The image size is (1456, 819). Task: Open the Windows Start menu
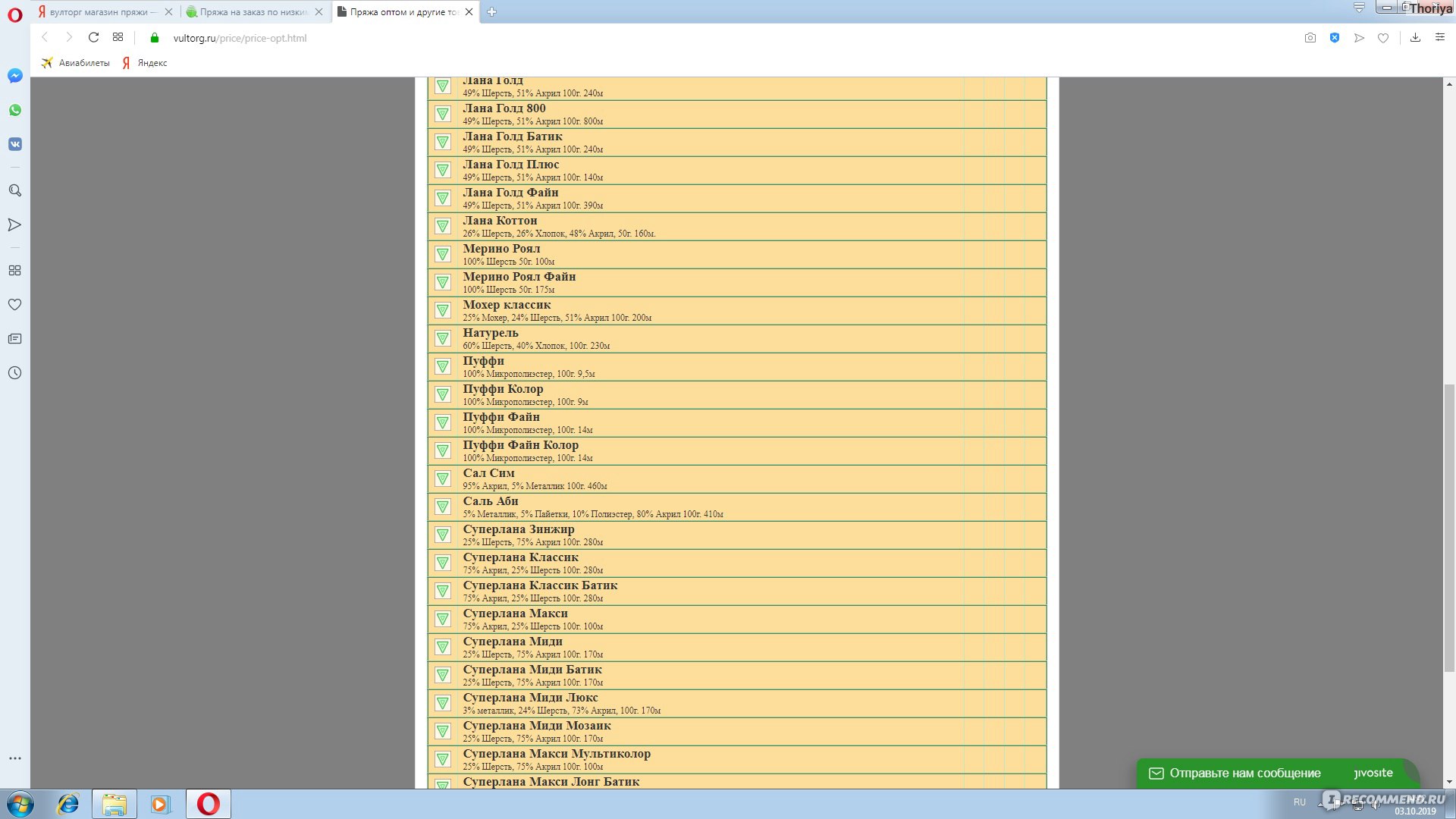point(20,804)
